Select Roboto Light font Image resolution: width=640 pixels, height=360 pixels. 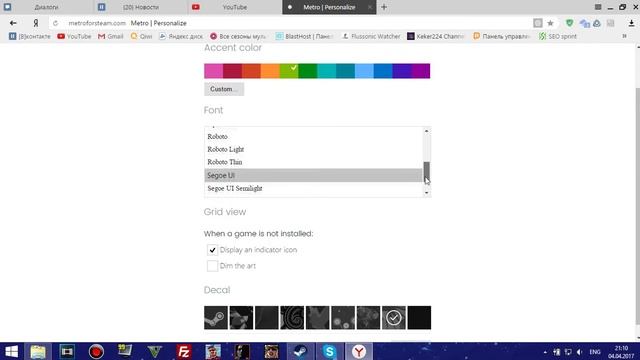click(x=313, y=149)
